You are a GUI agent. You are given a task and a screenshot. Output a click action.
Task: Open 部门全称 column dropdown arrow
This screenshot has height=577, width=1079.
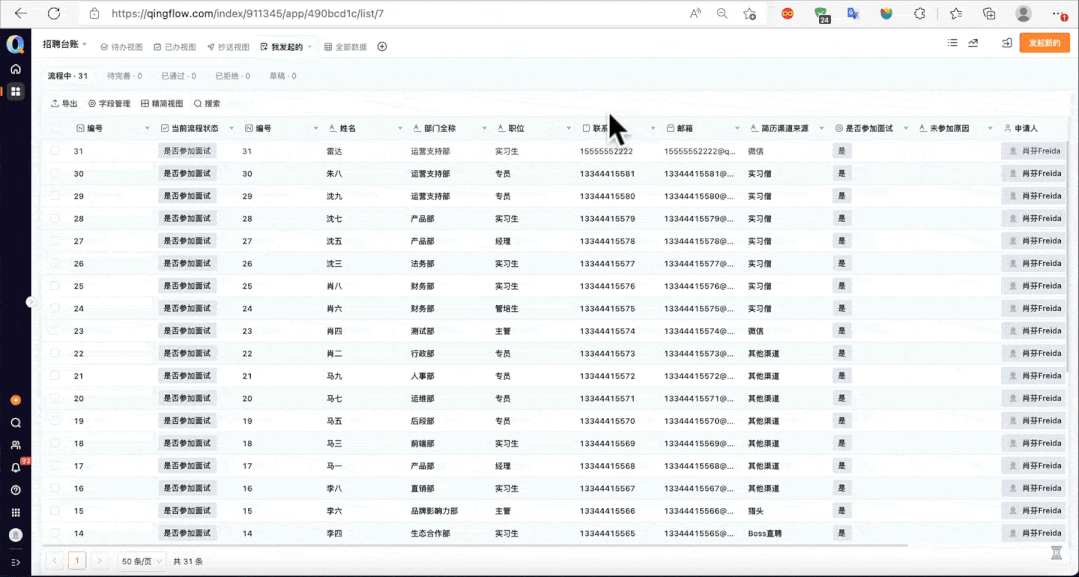click(x=484, y=129)
